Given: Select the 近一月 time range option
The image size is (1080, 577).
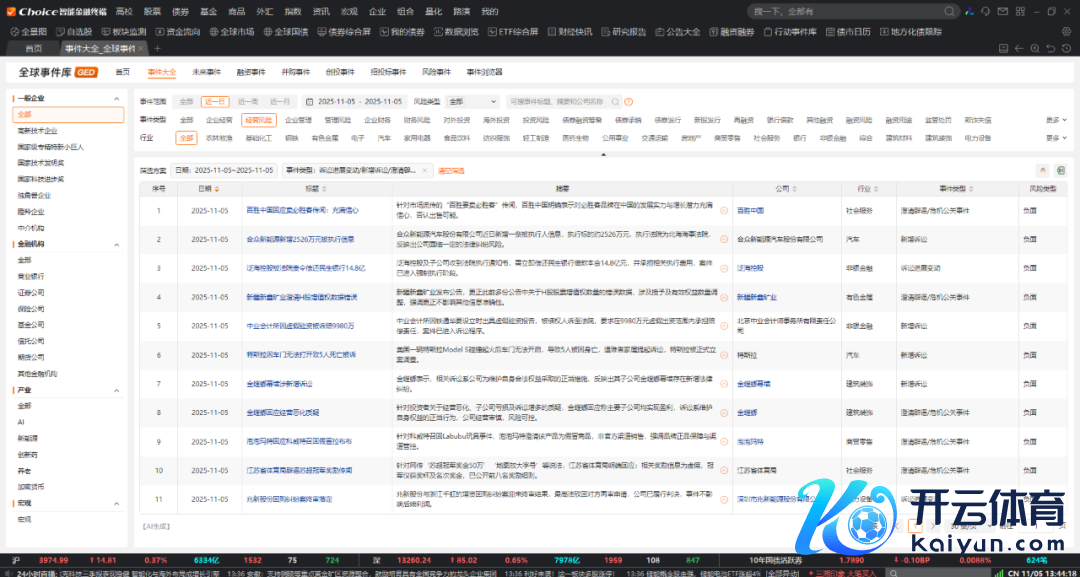Looking at the screenshot, I should pos(280,101).
